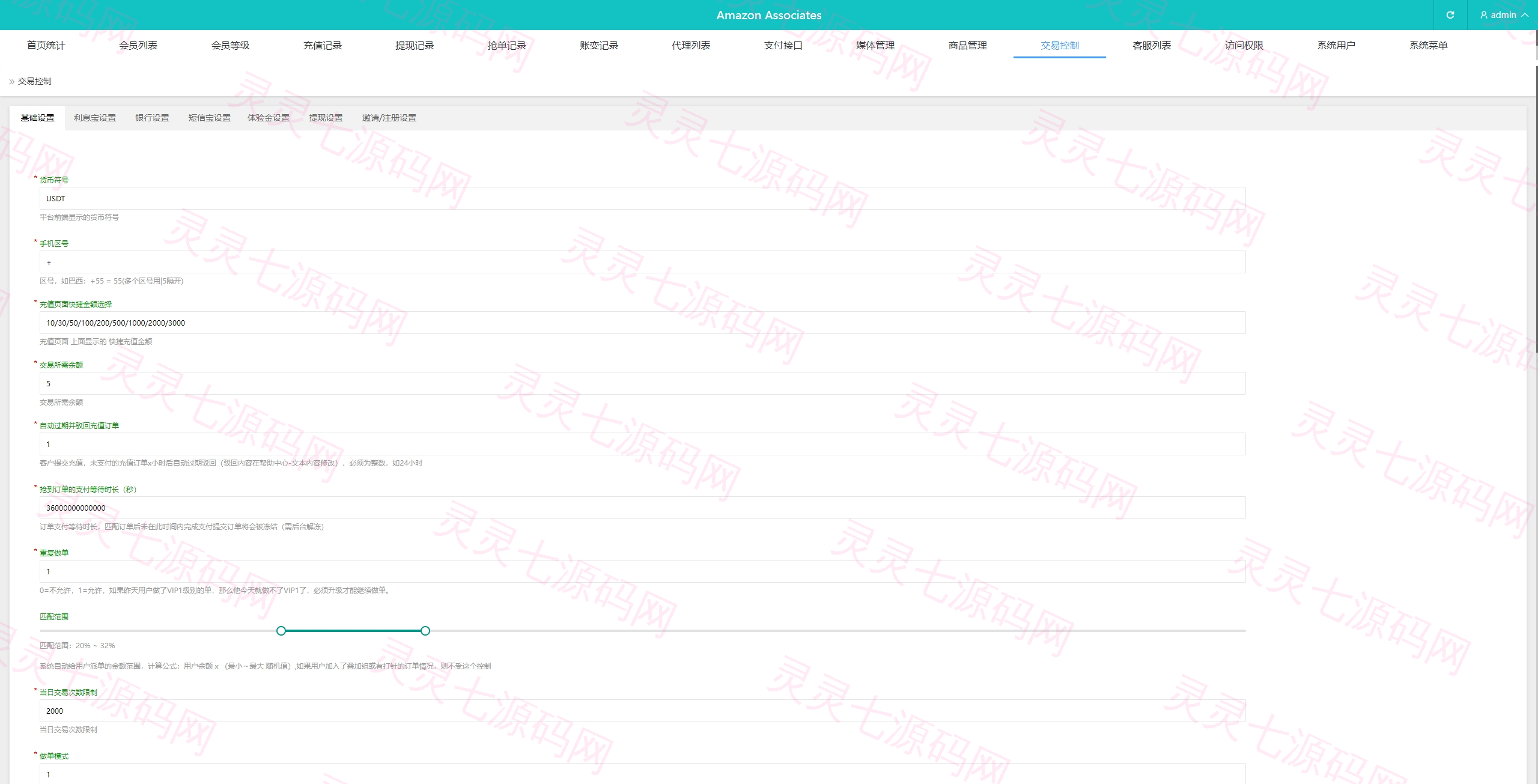Open 会员等级 menu item
Screen dimensions: 1538x784
point(230,45)
